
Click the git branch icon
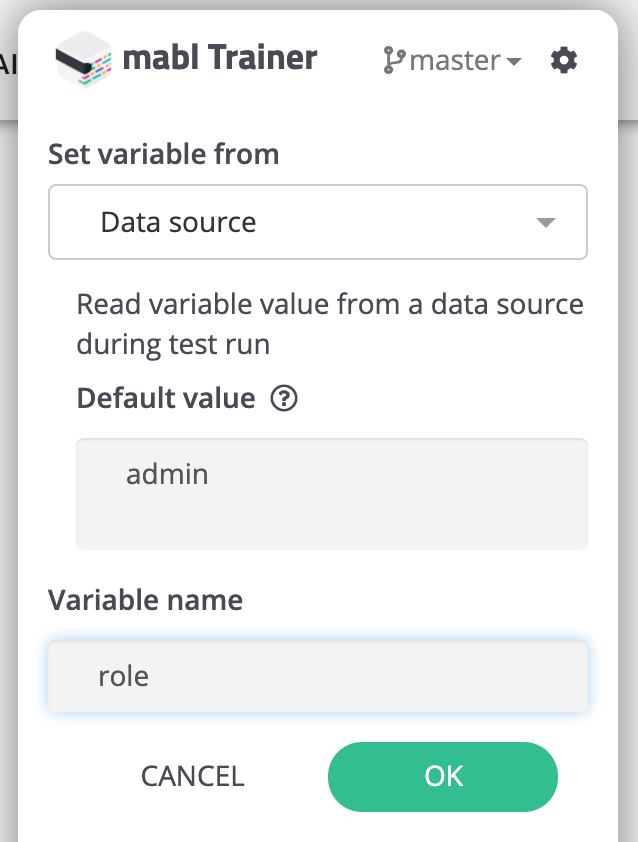coord(394,60)
